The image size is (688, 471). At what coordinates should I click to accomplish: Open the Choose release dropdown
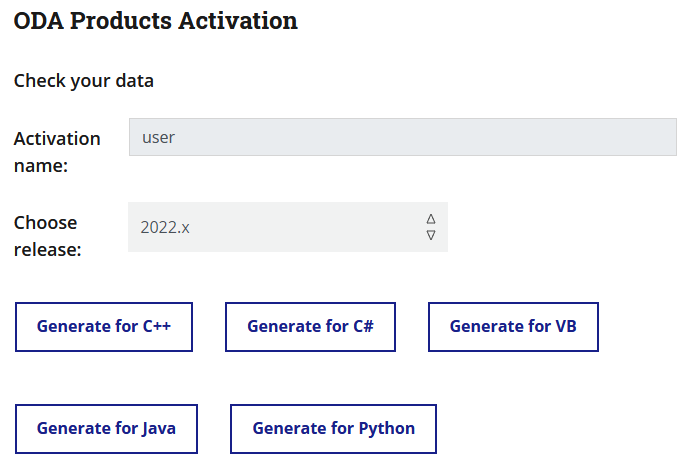pyautogui.click(x=288, y=227)
